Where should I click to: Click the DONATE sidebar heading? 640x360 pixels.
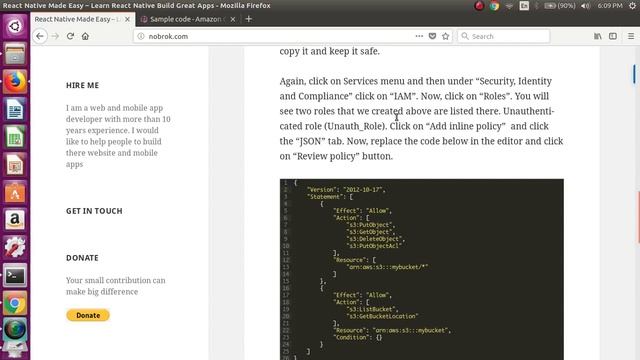82,258
